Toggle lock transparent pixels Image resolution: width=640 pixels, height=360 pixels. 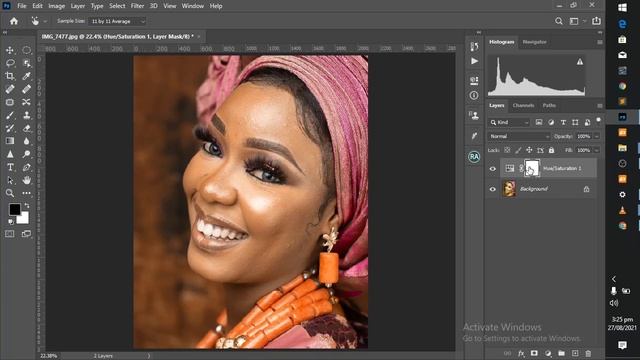click(x=507, y=150)
